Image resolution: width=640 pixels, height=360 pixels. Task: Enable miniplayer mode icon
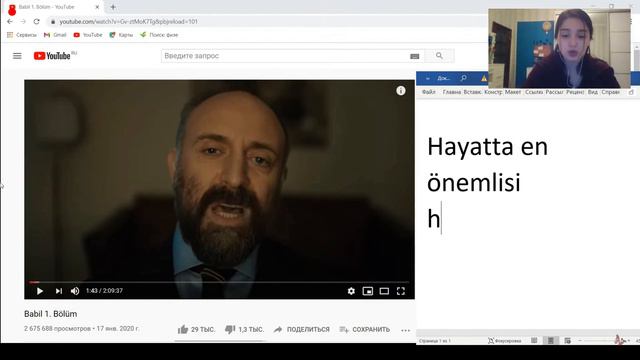pos(368,291)
